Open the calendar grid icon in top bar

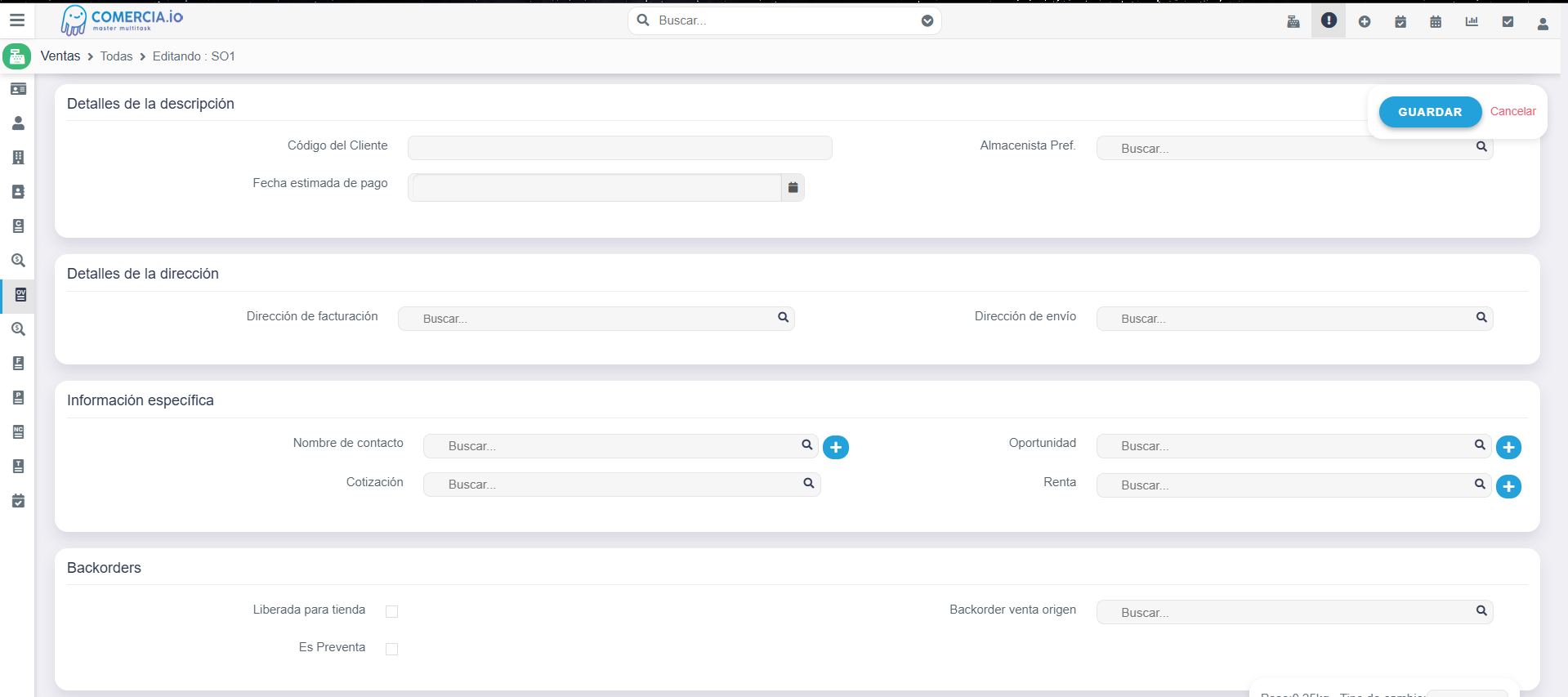[1436, 22]
